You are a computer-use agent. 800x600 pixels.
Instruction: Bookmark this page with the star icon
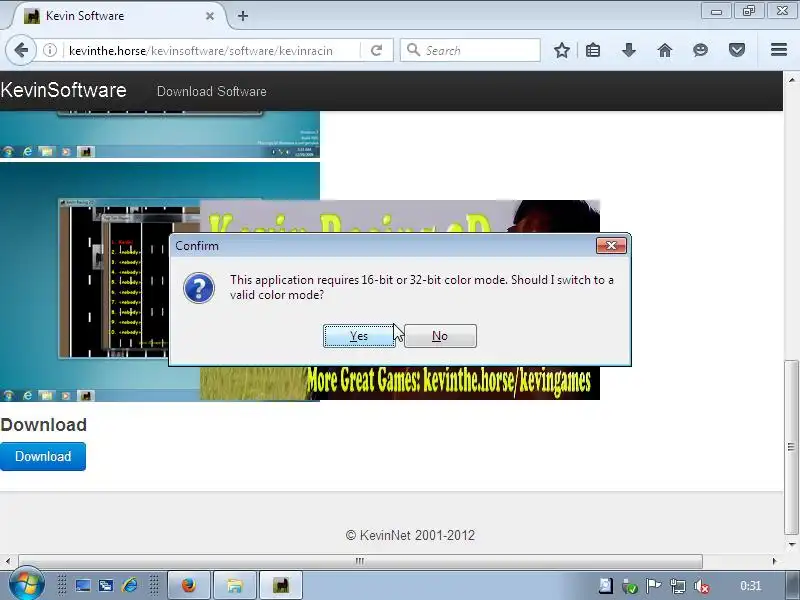[562, 51]
